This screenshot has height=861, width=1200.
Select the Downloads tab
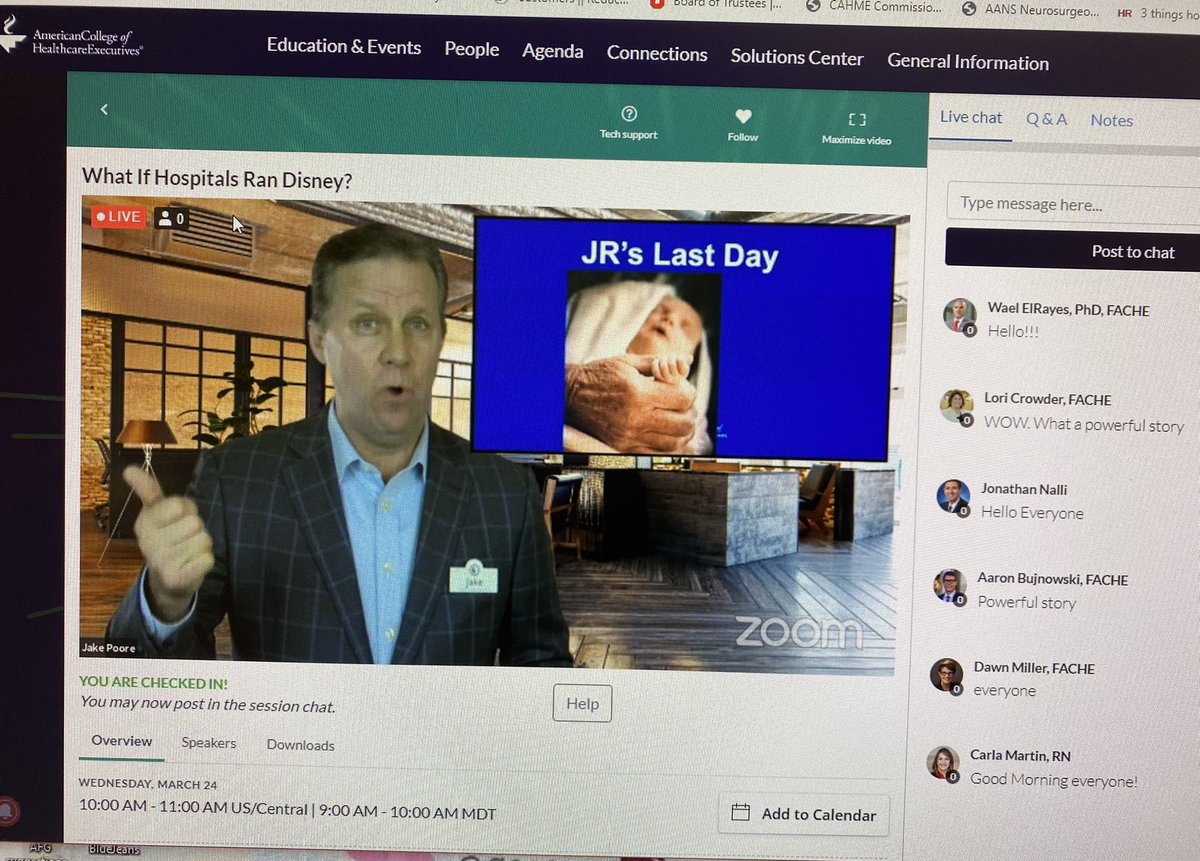tap(300, 745)
